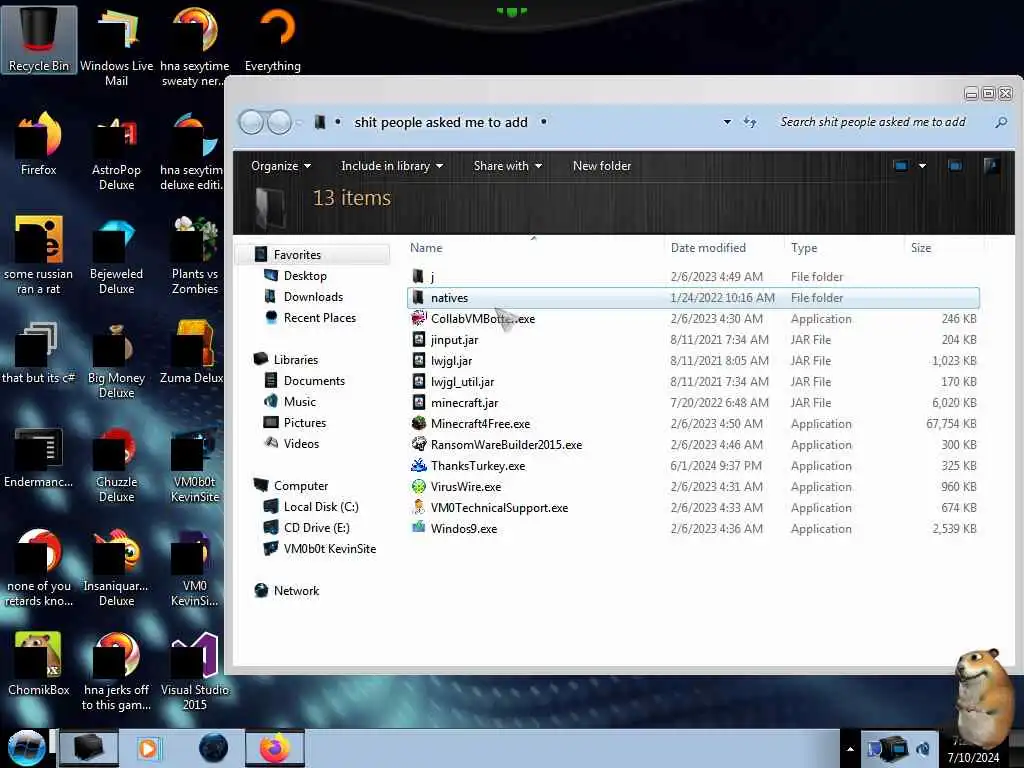Select Bejeweled Deluxe desktop icon
This screenshot has width=1024, height=768.
116,255
